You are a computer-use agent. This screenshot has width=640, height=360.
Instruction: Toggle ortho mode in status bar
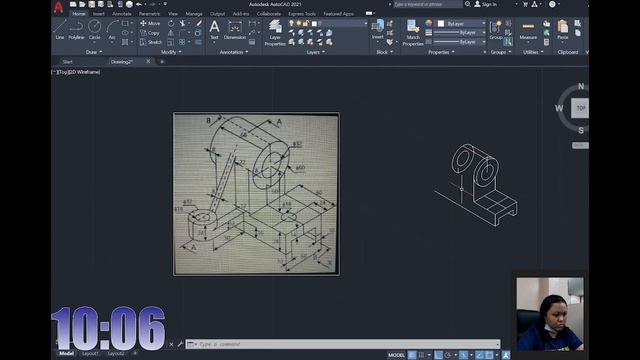click(438, 355)
